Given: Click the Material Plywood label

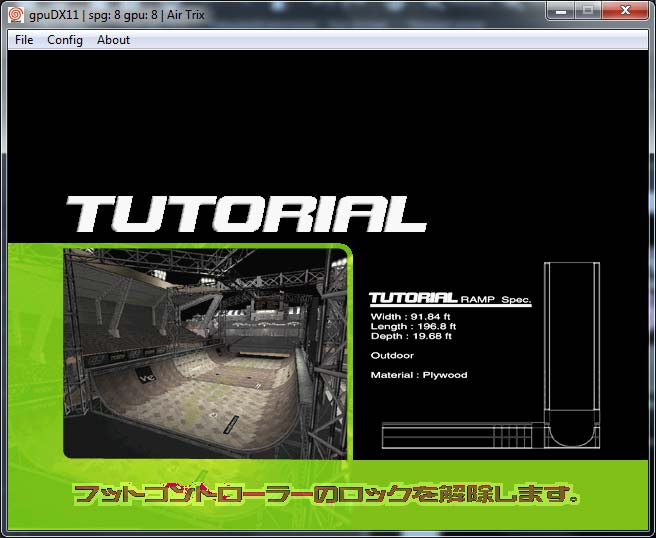Looking at the screenshot, I should [x=419, y=375].
